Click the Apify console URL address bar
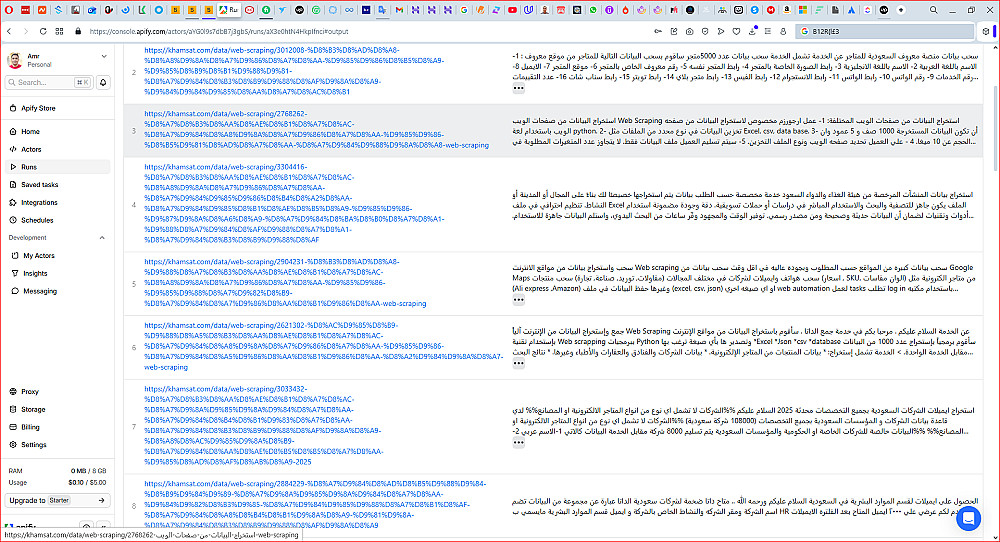1000x542 pixels. (219, 31)
